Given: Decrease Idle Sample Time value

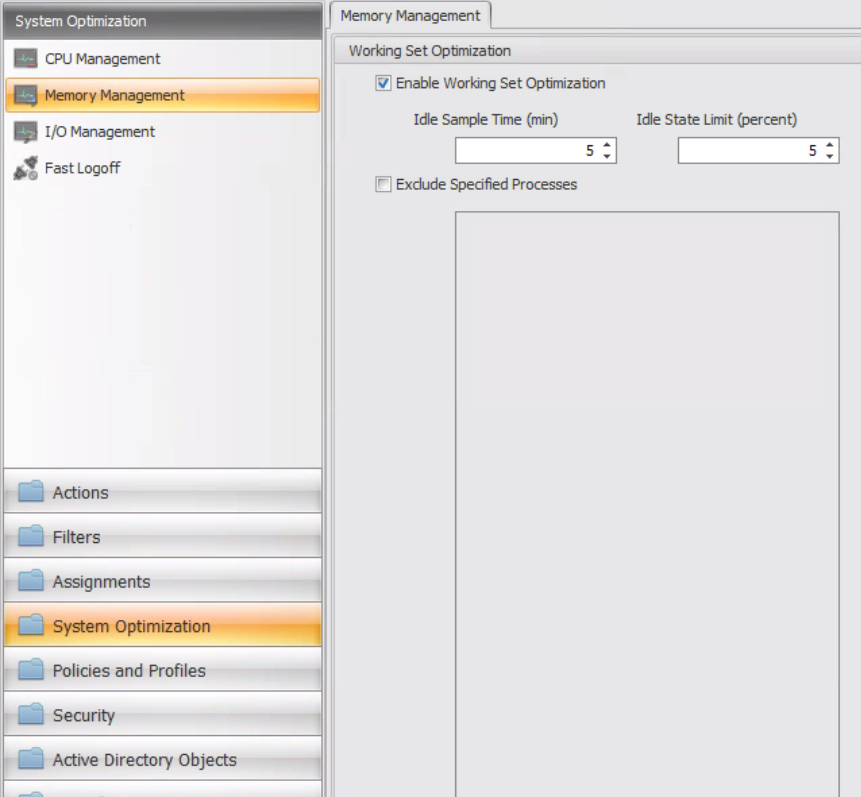Looking at the screenshot, I should coord(607,156).
